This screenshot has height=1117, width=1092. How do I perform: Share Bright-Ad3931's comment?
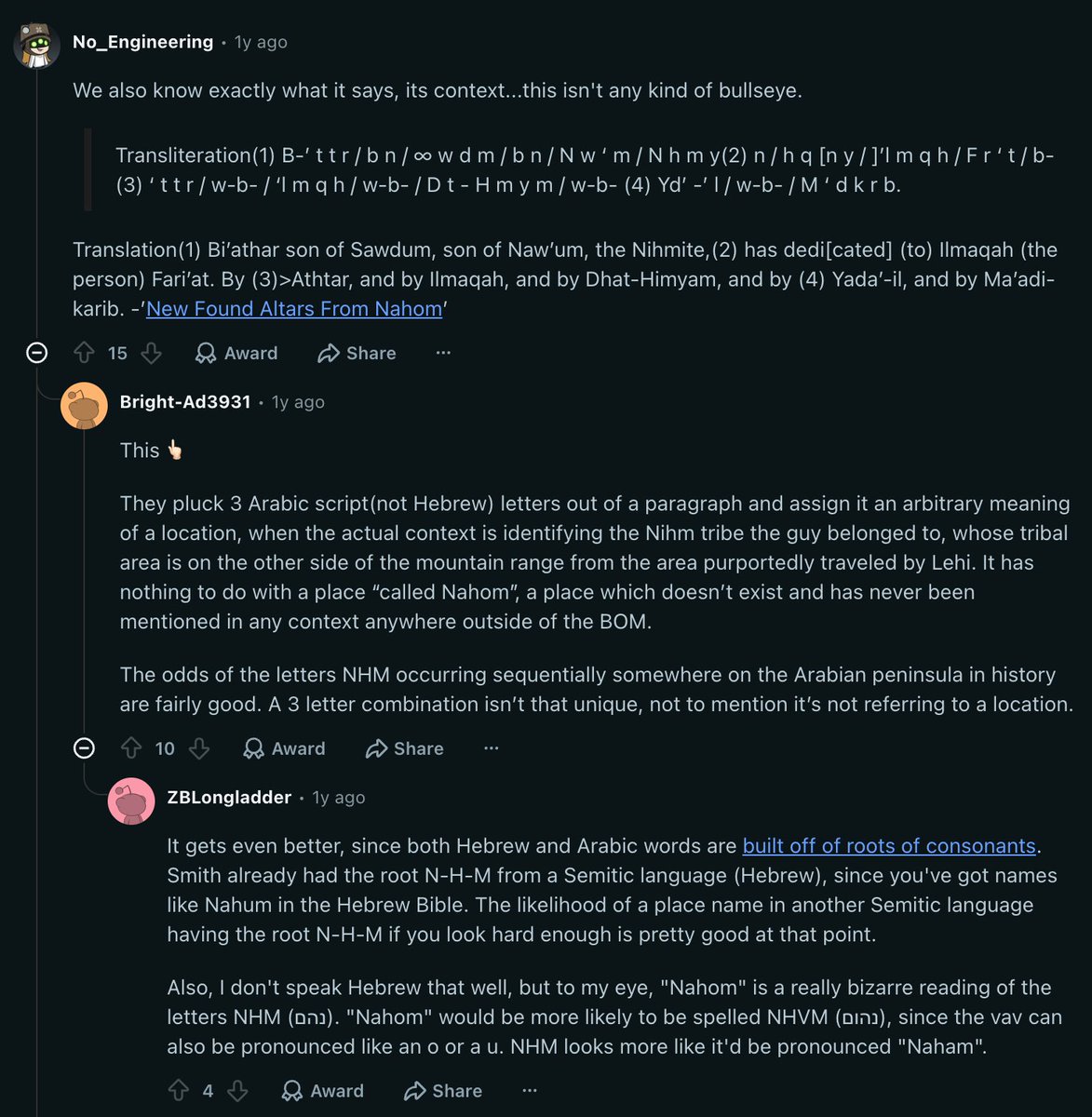(x=404, y=748)
